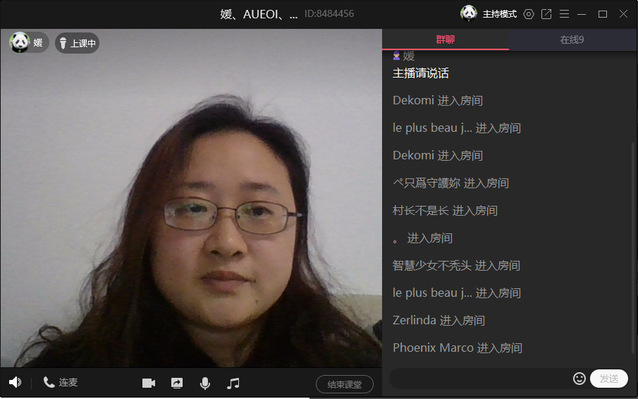Click the 上课中 class status badge

point(77,43)
